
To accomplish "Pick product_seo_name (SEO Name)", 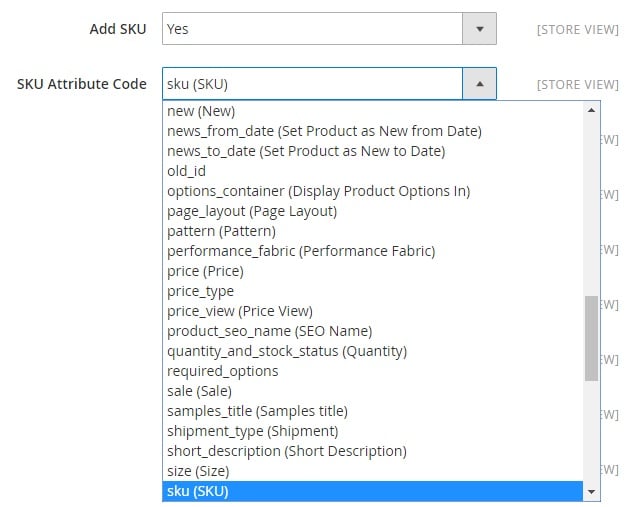I will click(373, 331).
